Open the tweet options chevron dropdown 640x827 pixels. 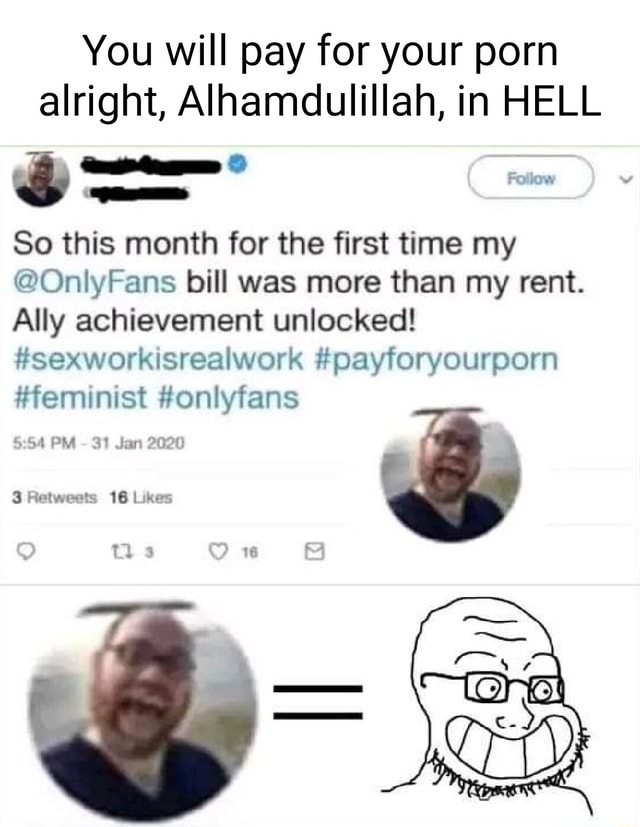tap(626, 179)
